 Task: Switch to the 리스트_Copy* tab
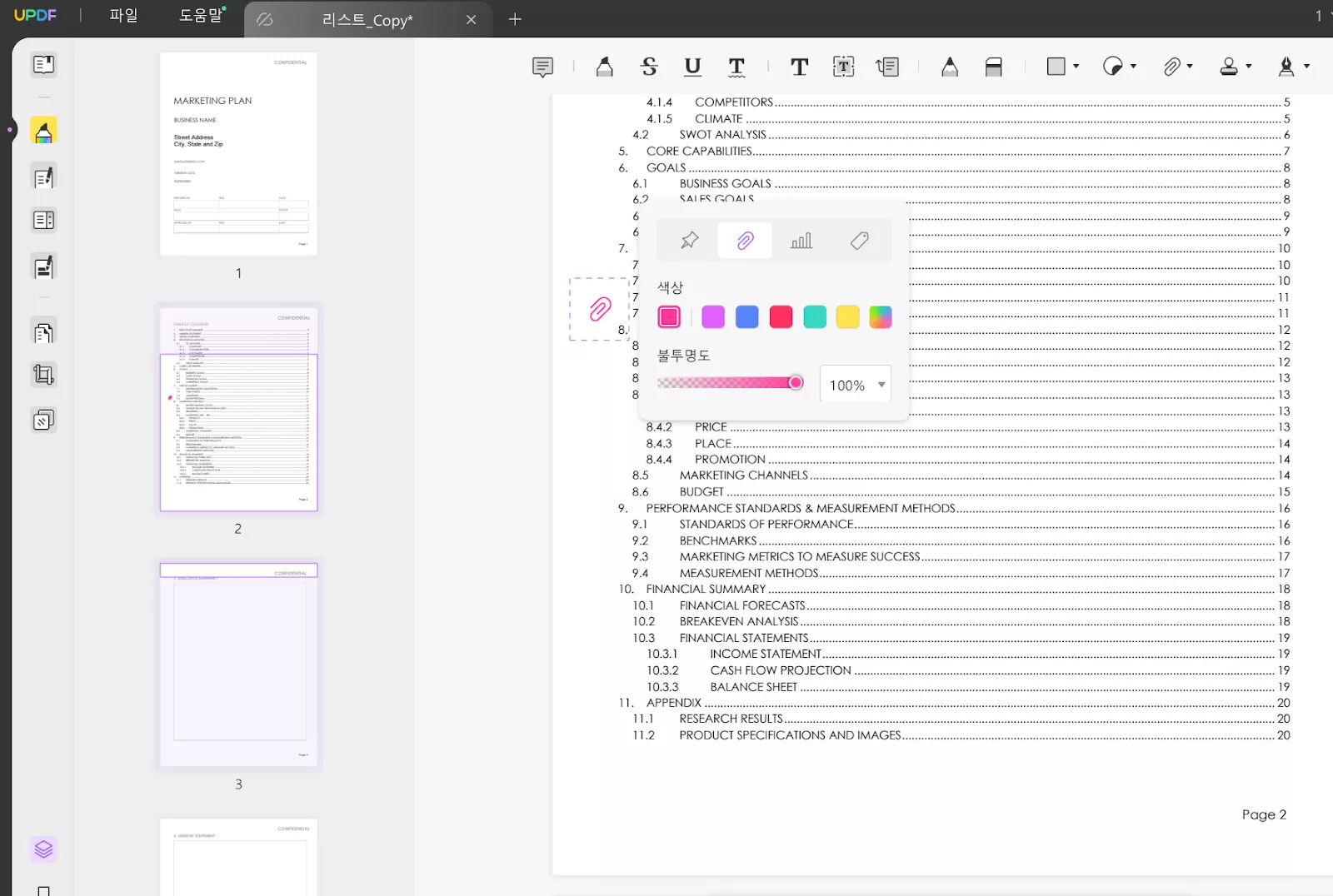tap(367, 20)
